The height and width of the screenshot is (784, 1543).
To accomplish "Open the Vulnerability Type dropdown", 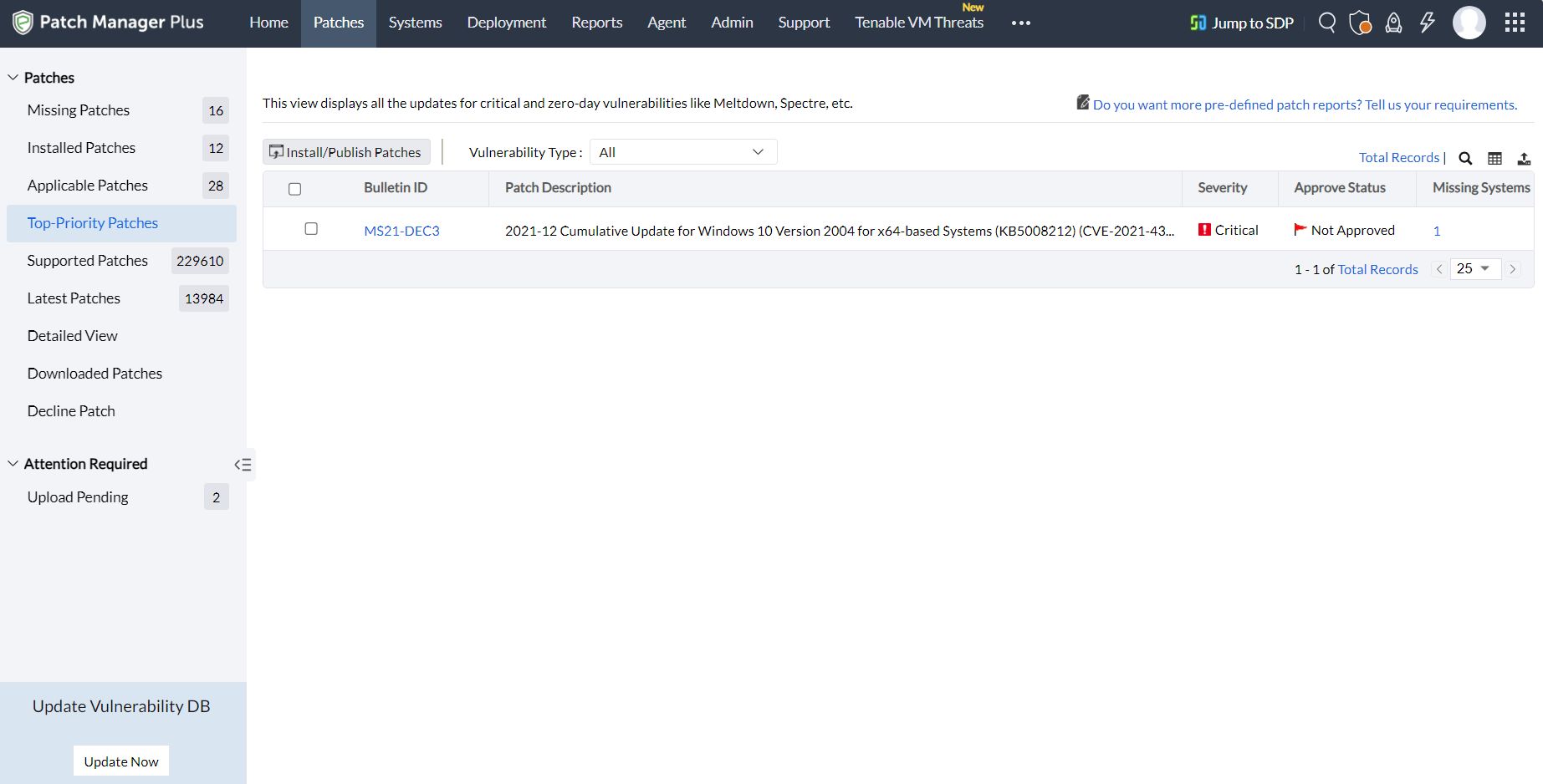I will pyautogui.click(x=683, y=152).
